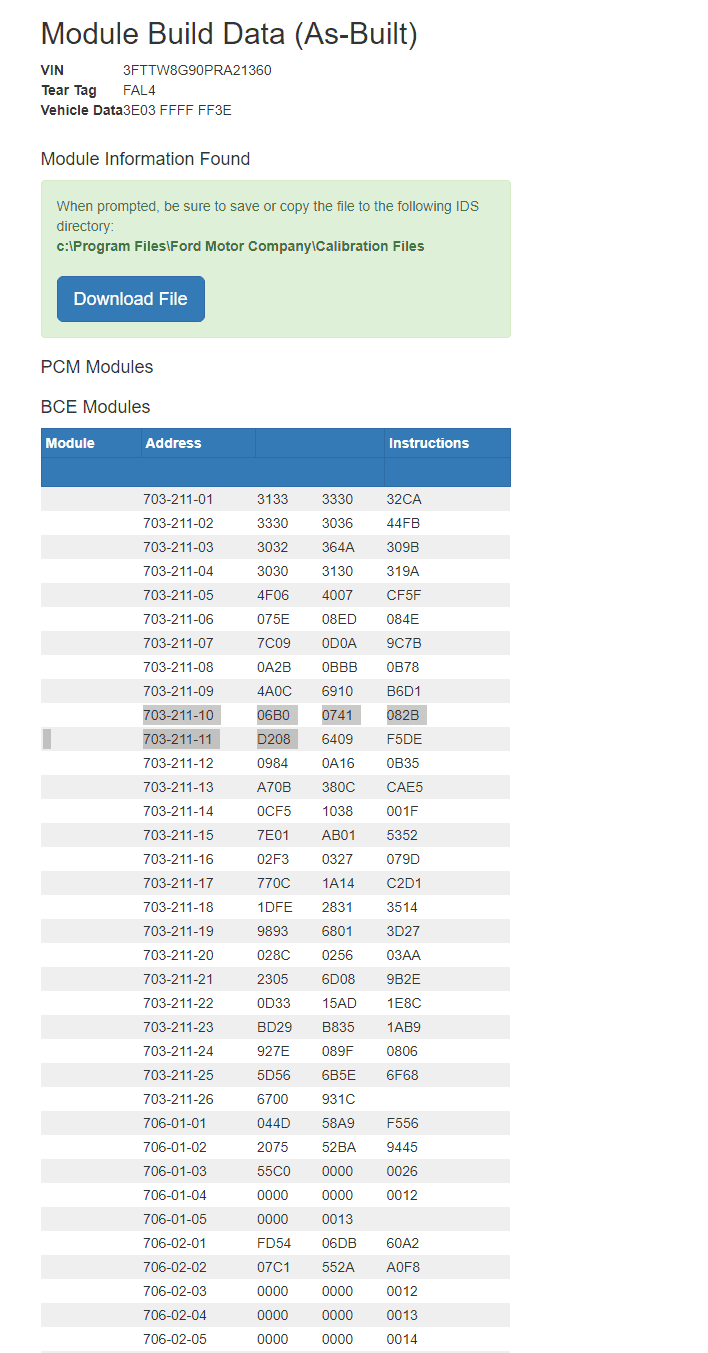Click the value F556 in row 706-01-01
The image size is (708, 1353).
point(403,1123)
